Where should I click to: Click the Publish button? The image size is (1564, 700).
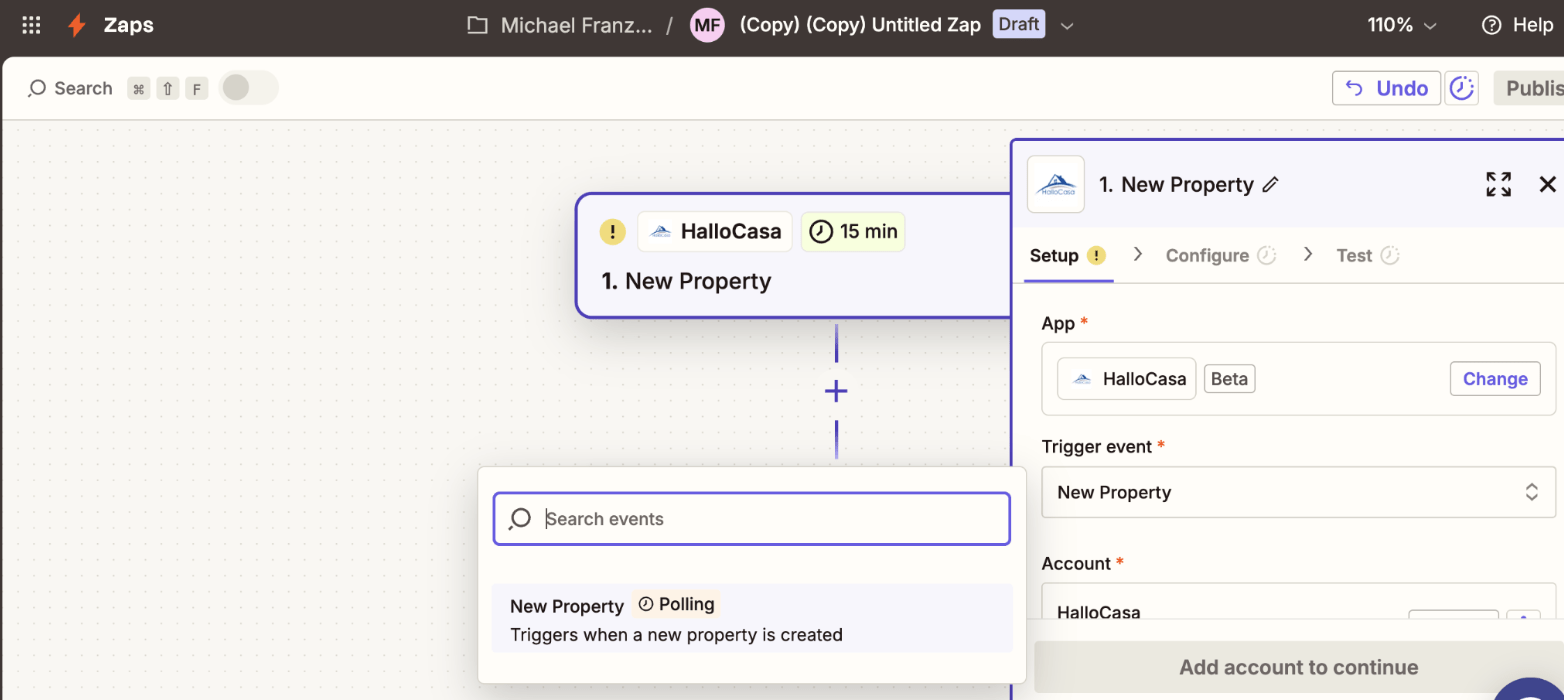[x=1528, y=88]
